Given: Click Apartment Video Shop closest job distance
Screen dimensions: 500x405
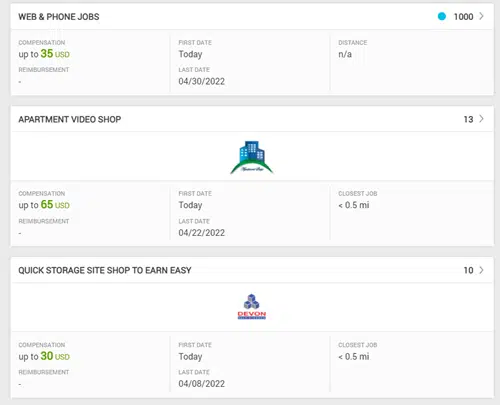Looking at the screenshot, I should pos(354,205).
